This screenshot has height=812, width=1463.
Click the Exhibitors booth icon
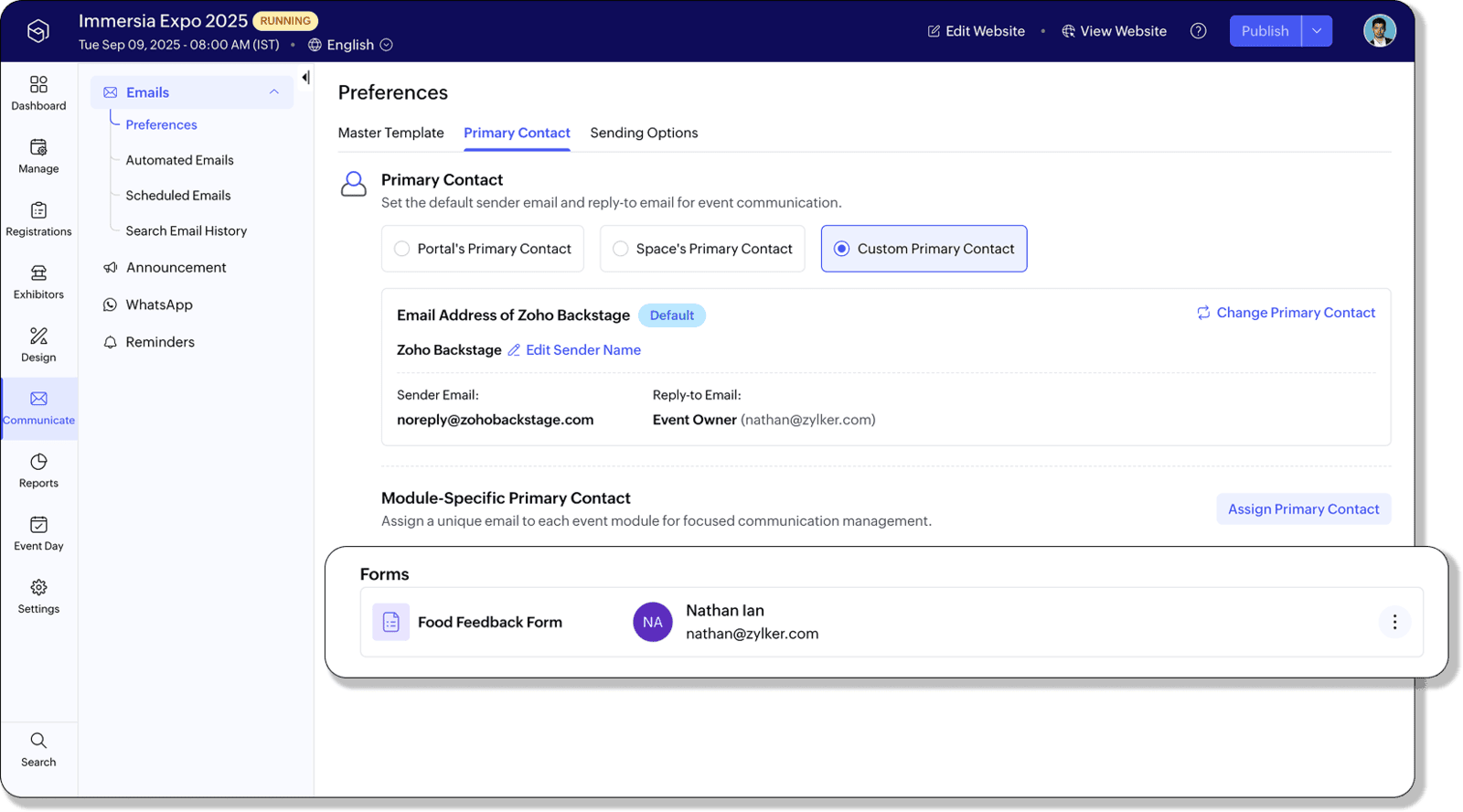point(38,273)
